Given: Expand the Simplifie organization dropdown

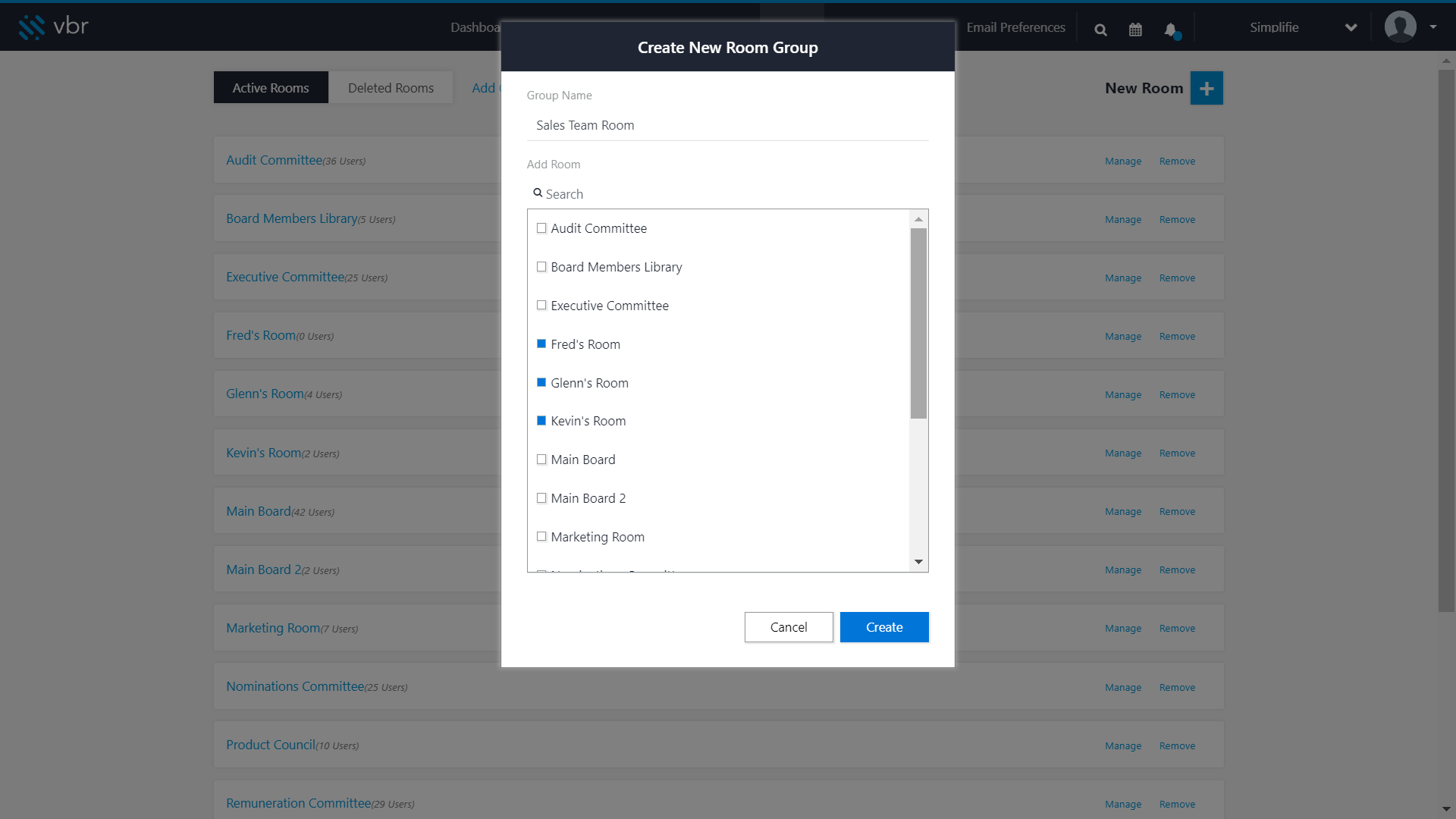Looking at the screenshot, I should [1351, 27].
